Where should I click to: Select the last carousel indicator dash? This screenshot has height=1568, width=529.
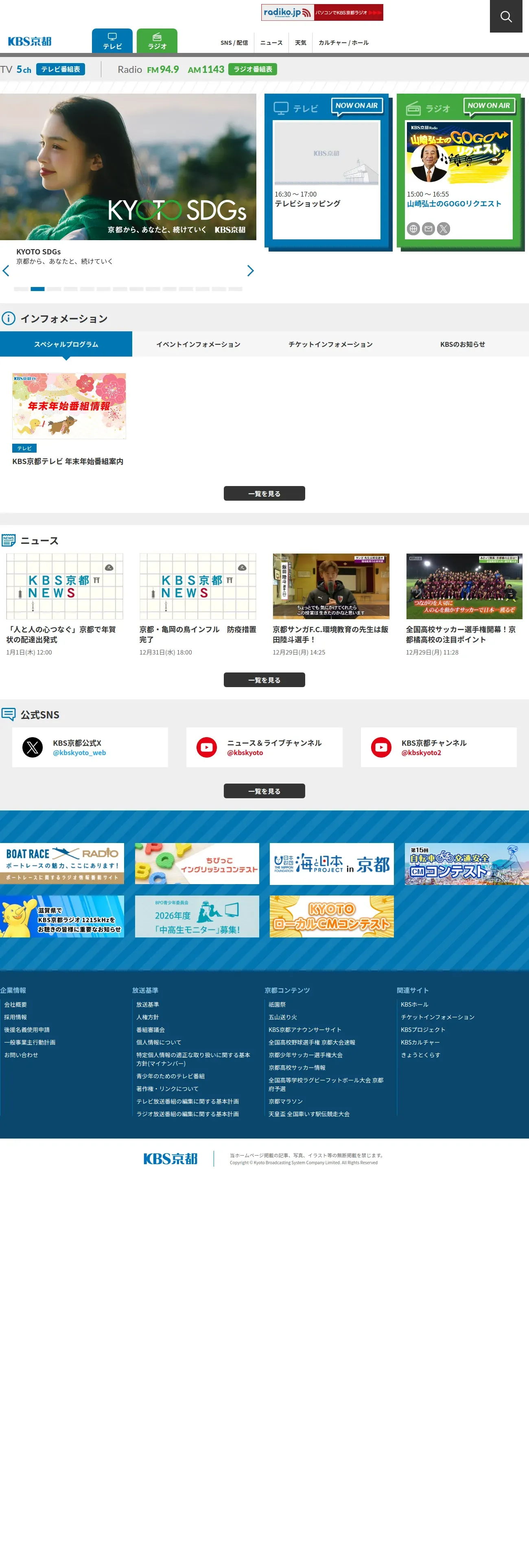235,289
